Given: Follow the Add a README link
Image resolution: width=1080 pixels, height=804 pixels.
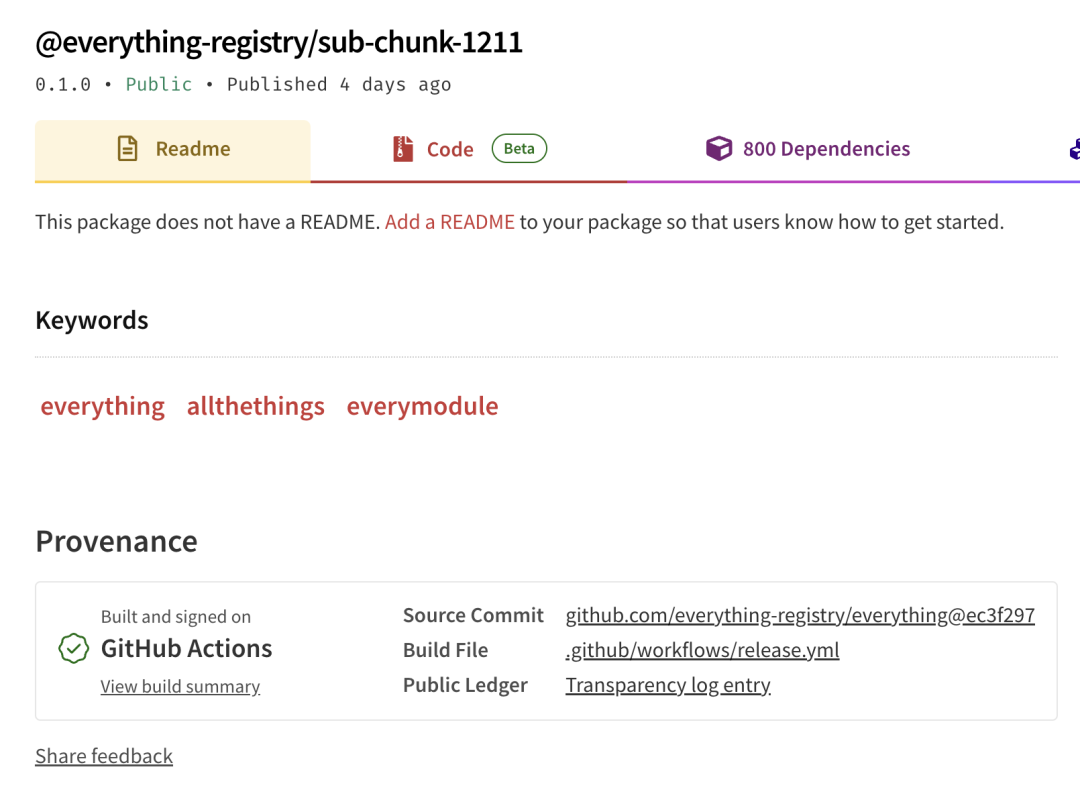Looking at the screenshot, I should pyautogui.click(x=450, y=222).
